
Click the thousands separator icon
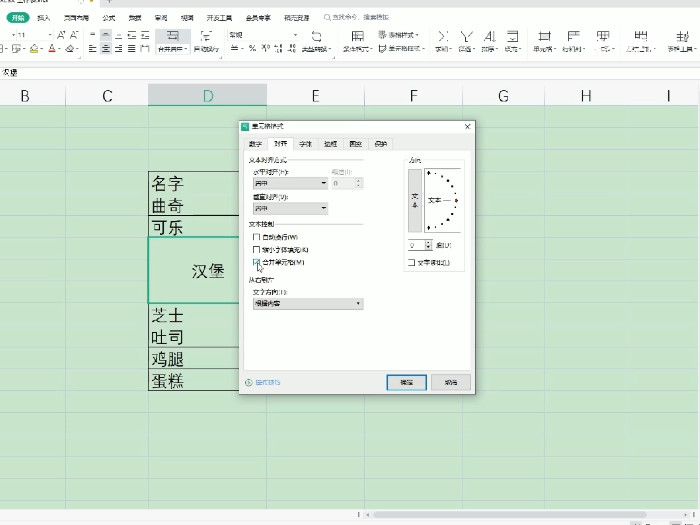pos(266,48)
